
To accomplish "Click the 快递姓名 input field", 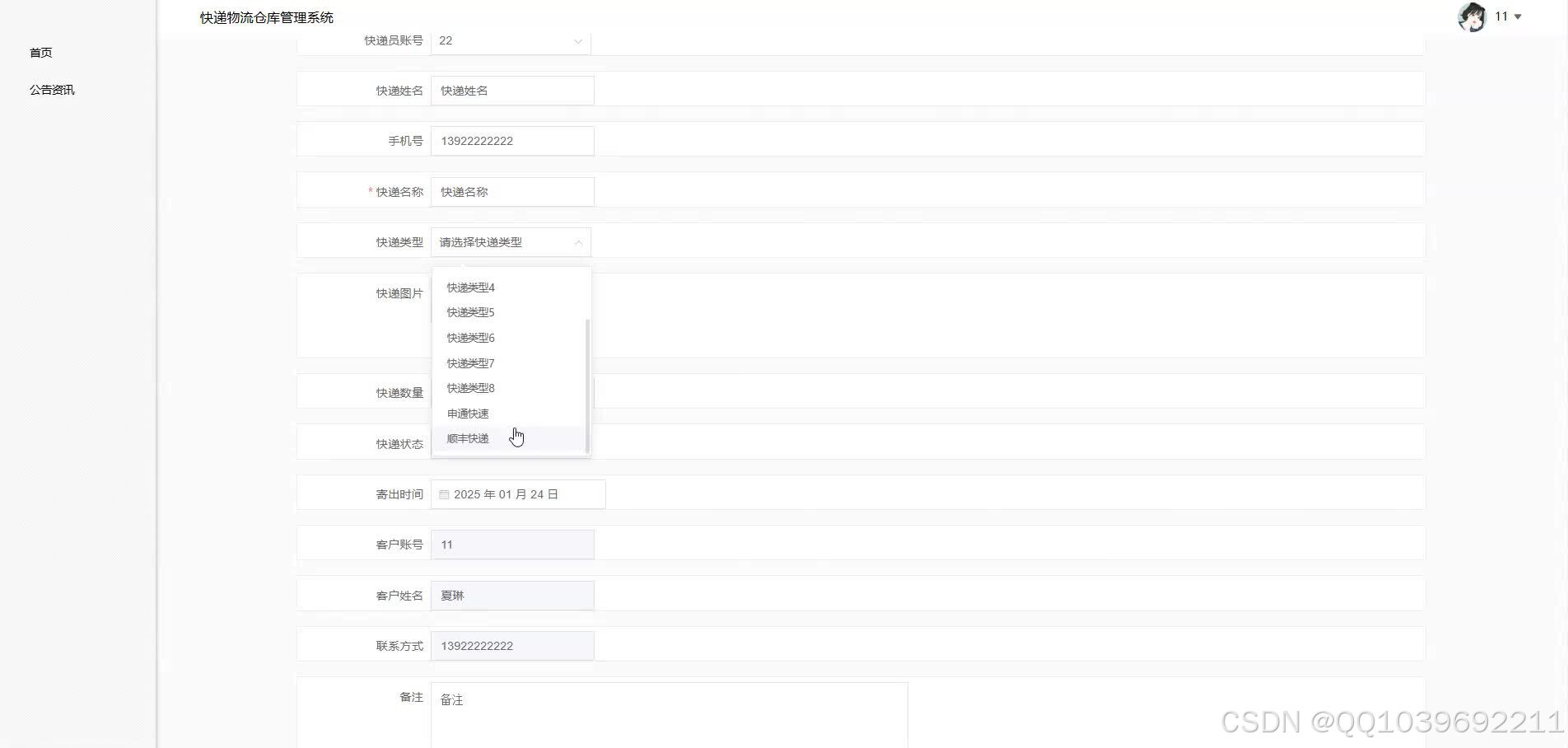I will pos(512,91).
